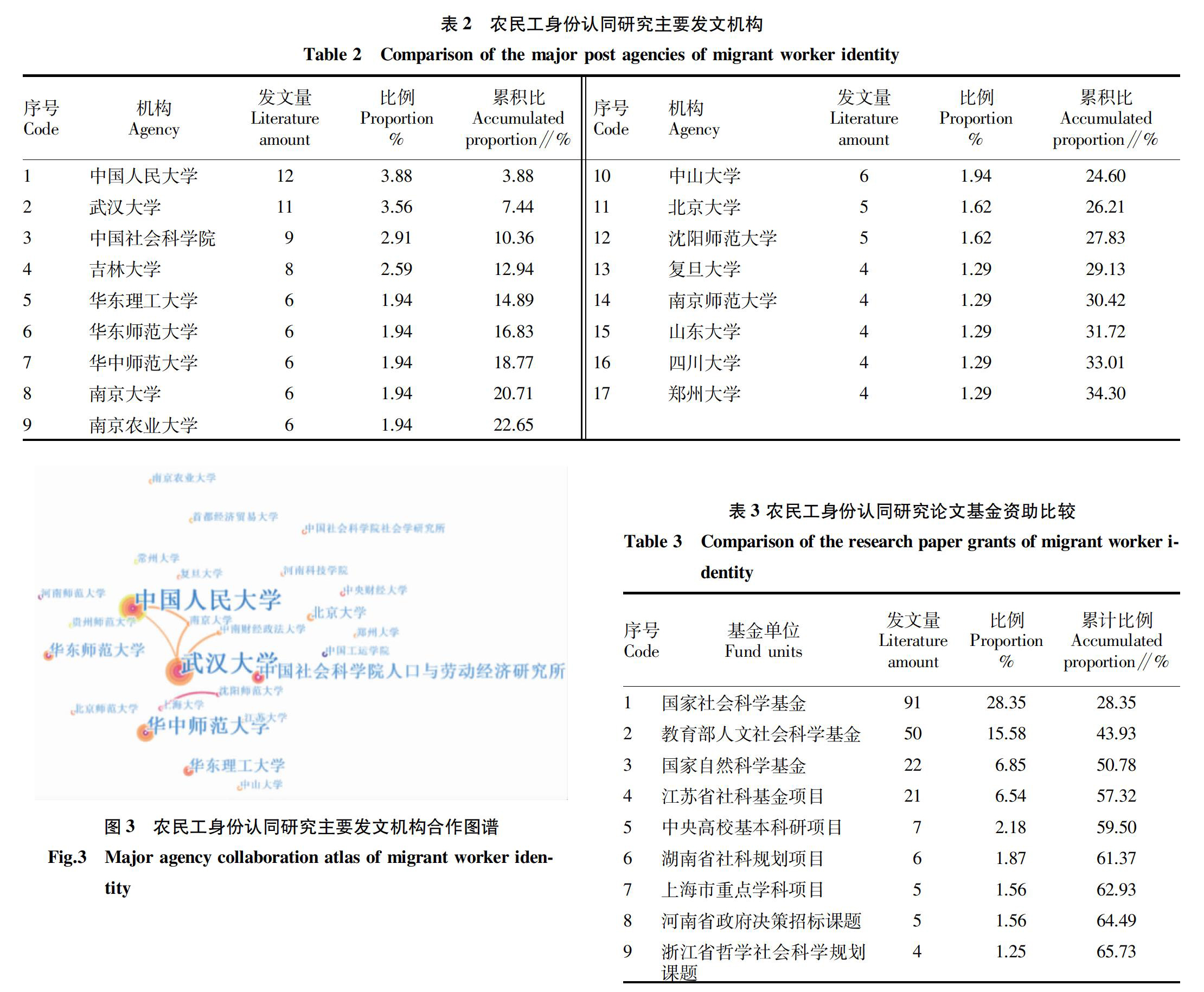Select 河南省政府决策招标课题 in Table 3

[x=761, y=920]
